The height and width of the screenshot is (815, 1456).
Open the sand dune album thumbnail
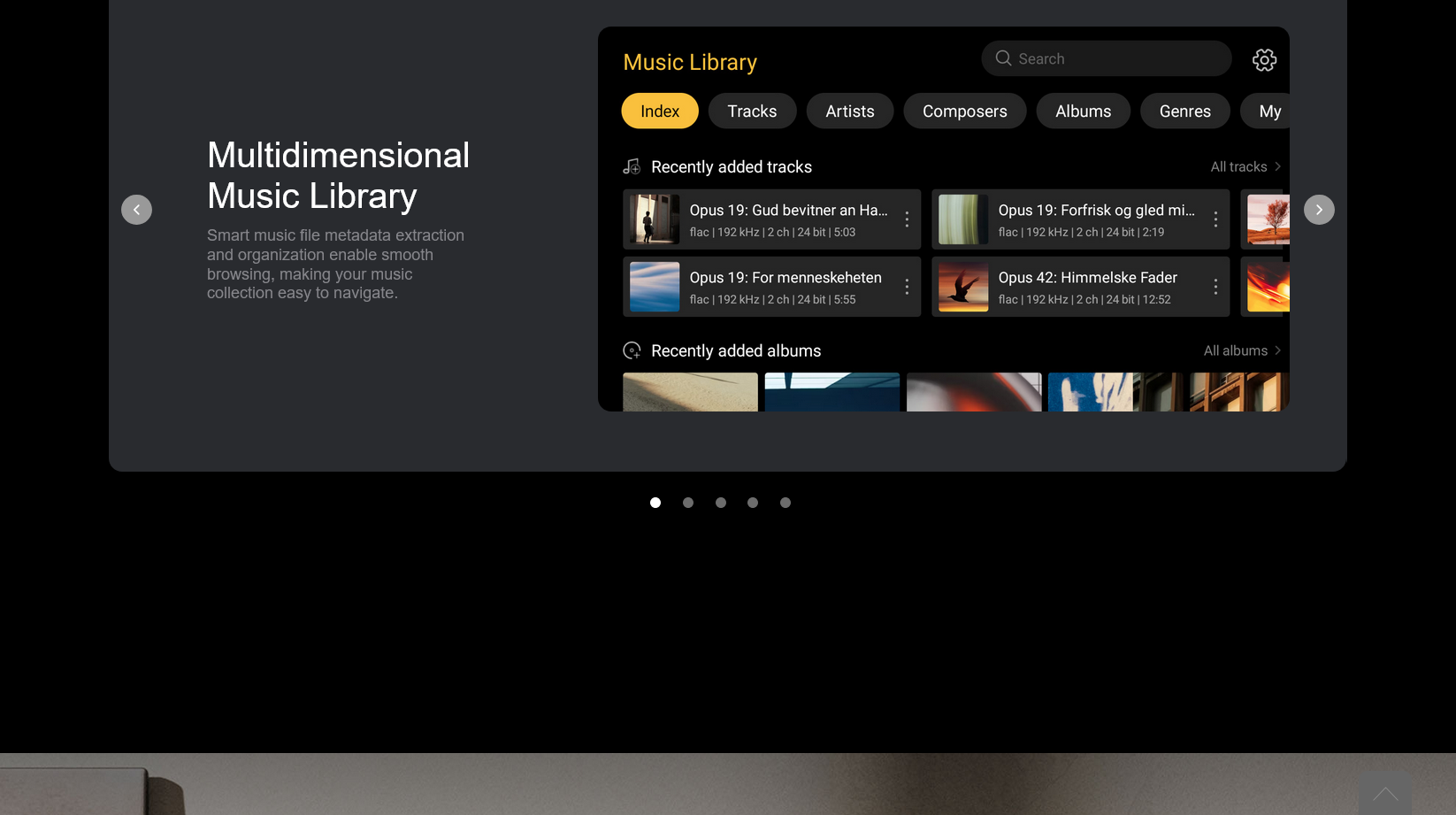tap(690, 392)
